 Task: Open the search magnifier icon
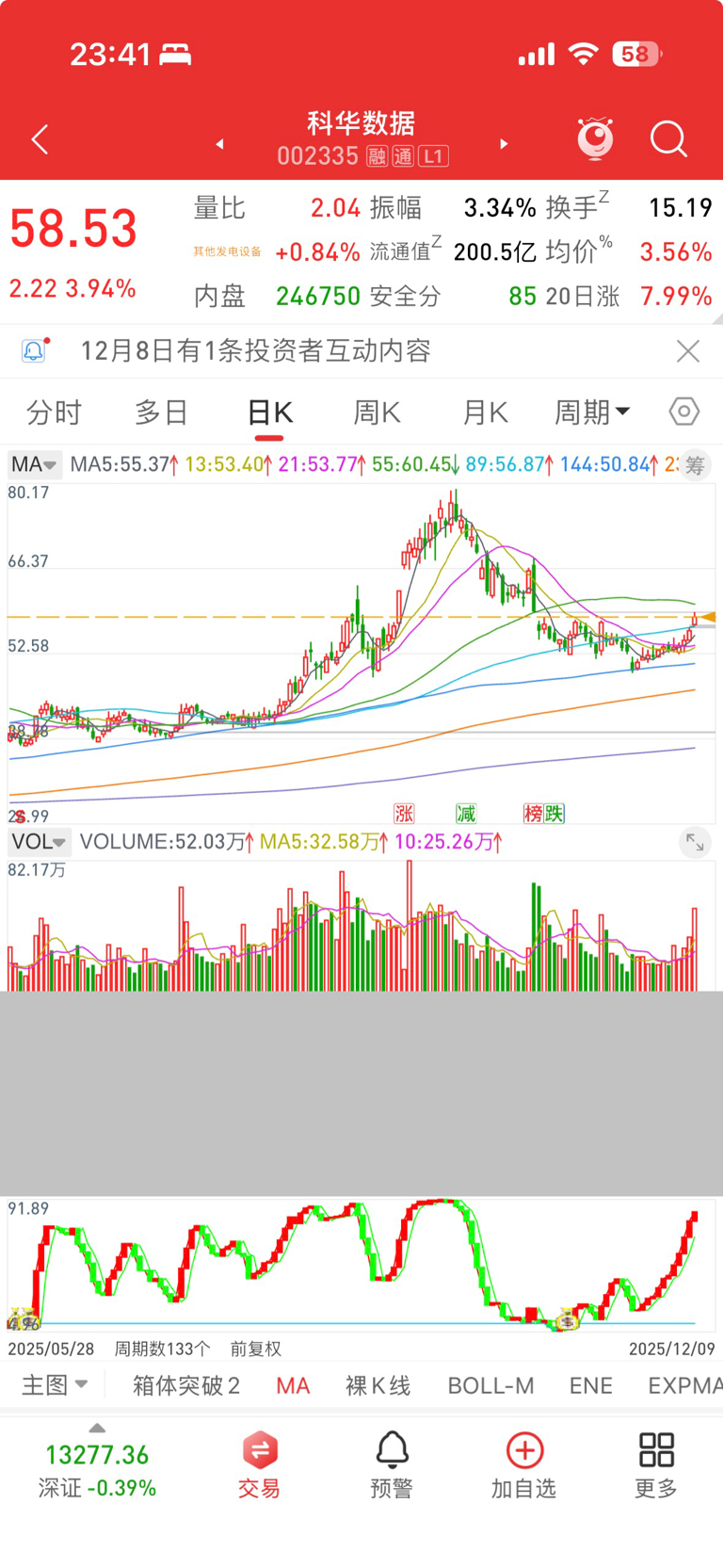(x=668, y=139)
